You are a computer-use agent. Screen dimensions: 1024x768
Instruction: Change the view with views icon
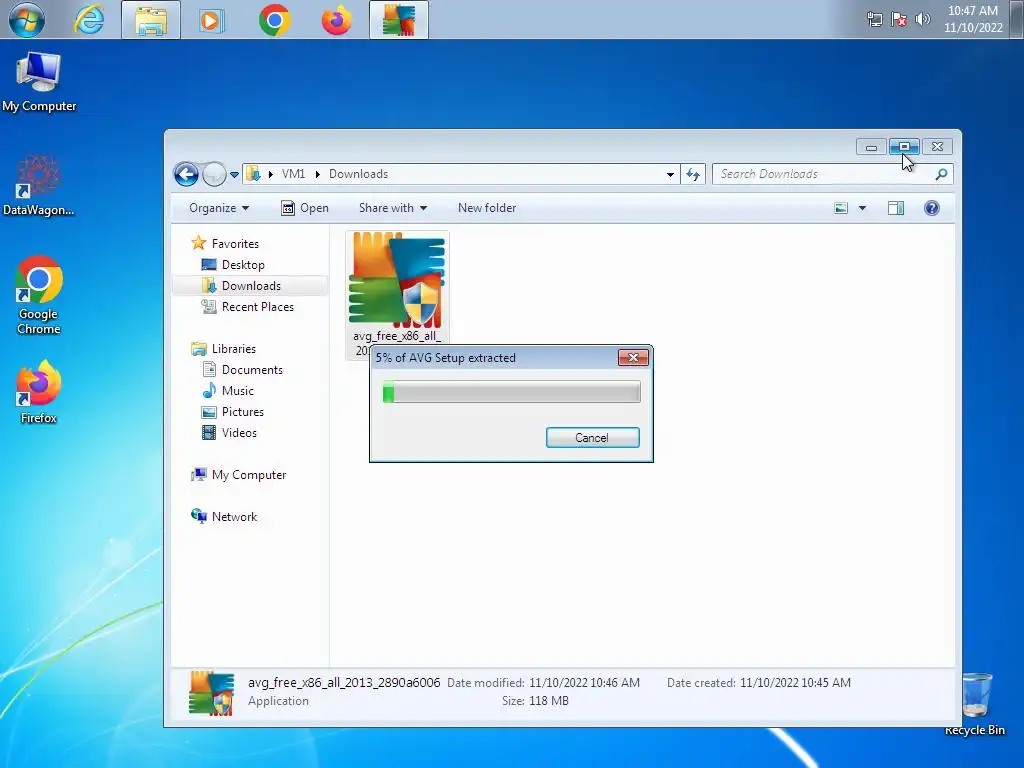(841, 208)
